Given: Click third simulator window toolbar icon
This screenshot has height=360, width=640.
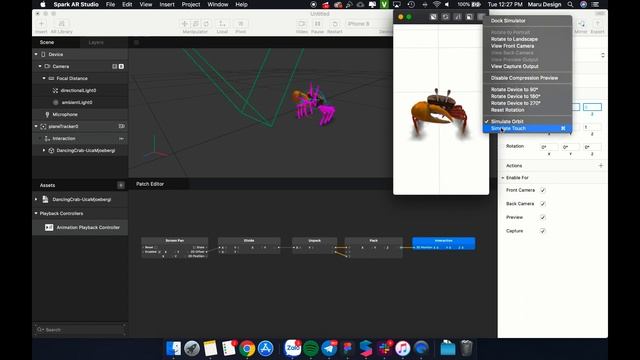Looking at the screenshot, I should coord(458,17).
